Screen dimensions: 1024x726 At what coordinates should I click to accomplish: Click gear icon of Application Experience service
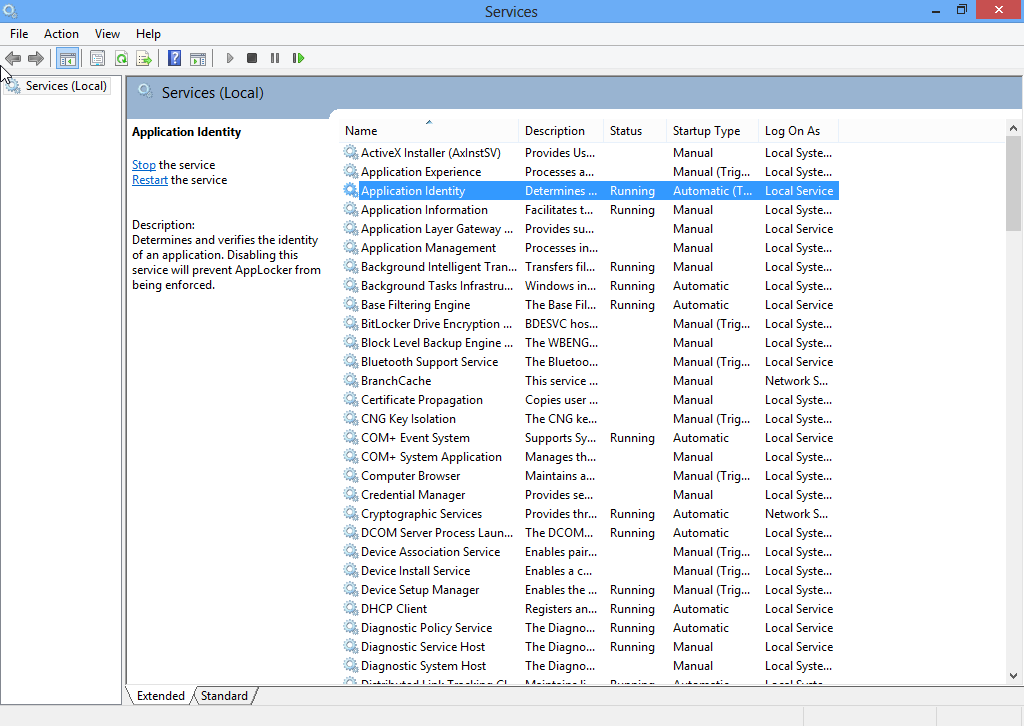(x=351, y=171)
